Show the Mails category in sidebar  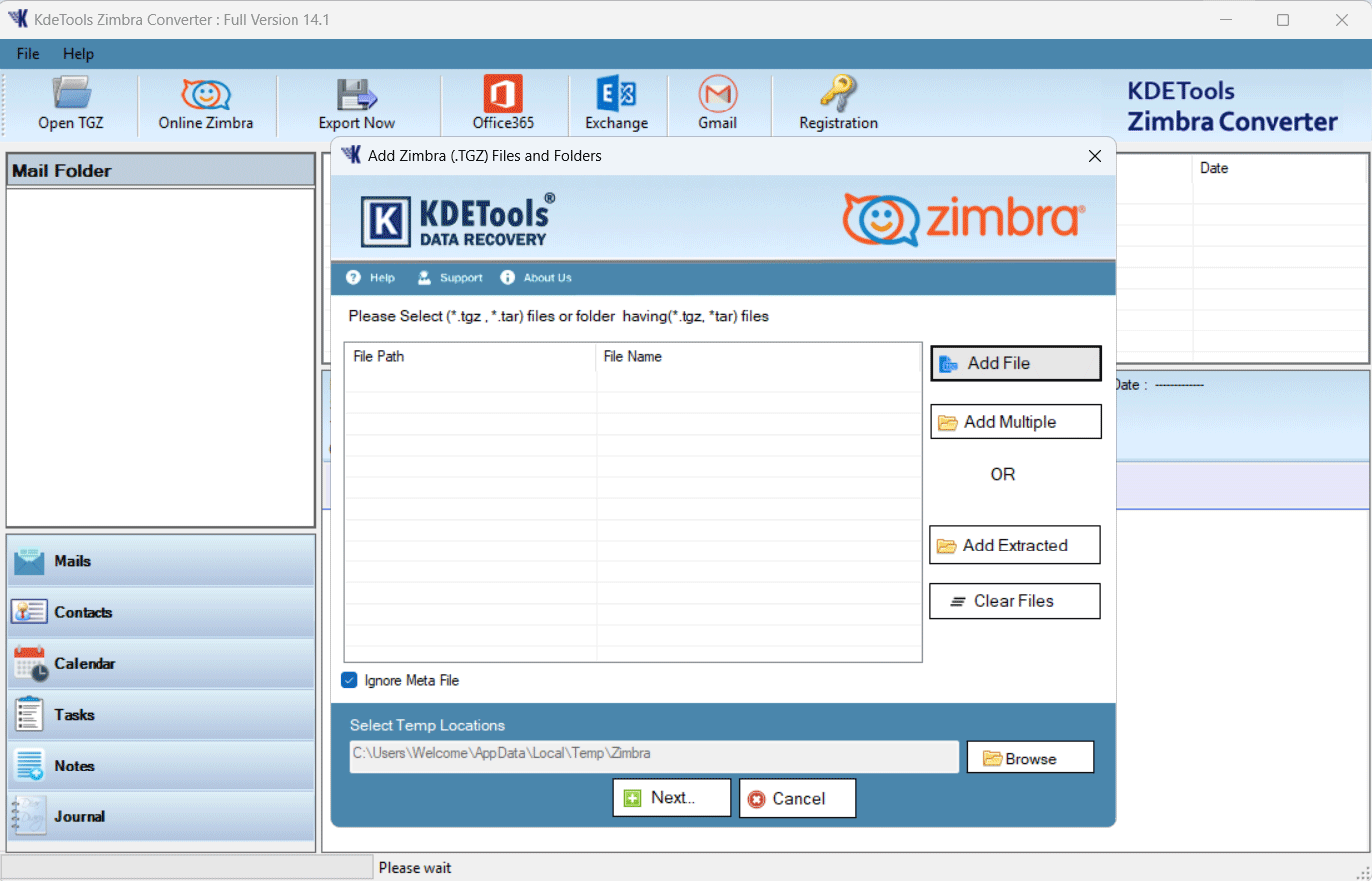[x=161, y=561]
